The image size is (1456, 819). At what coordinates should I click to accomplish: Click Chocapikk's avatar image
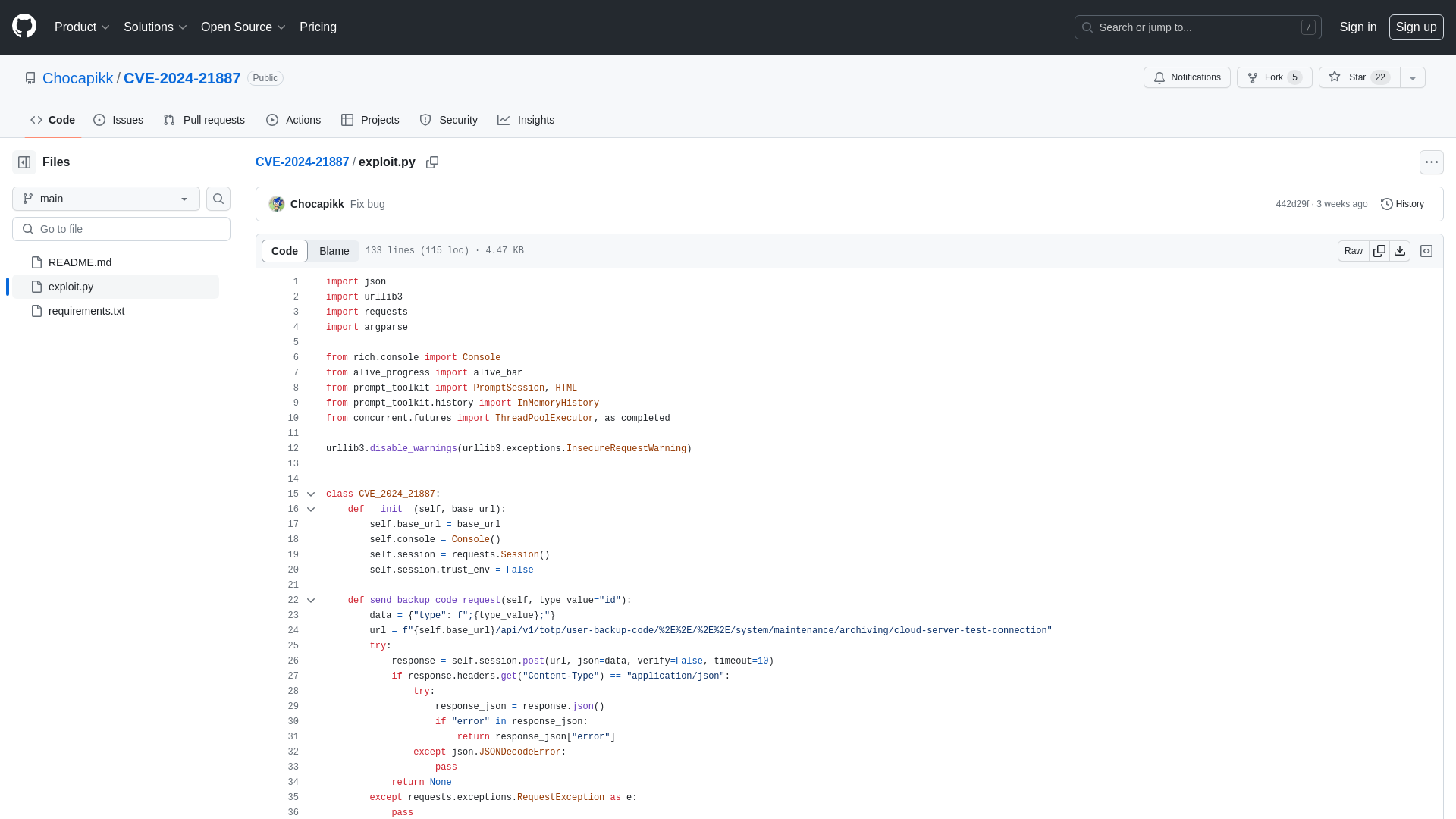[277, 204]
